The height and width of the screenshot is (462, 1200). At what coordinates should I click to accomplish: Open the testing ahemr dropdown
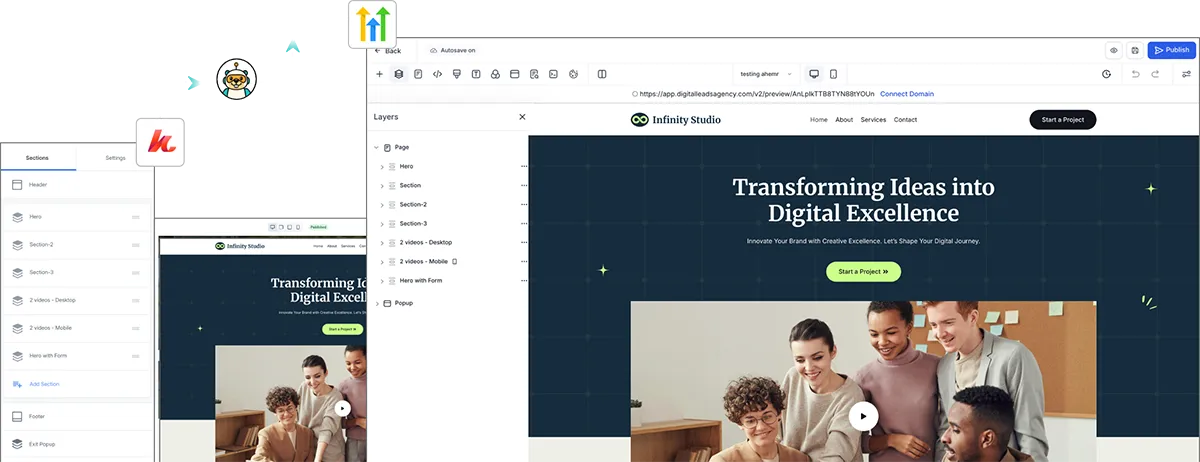[767, 74]
